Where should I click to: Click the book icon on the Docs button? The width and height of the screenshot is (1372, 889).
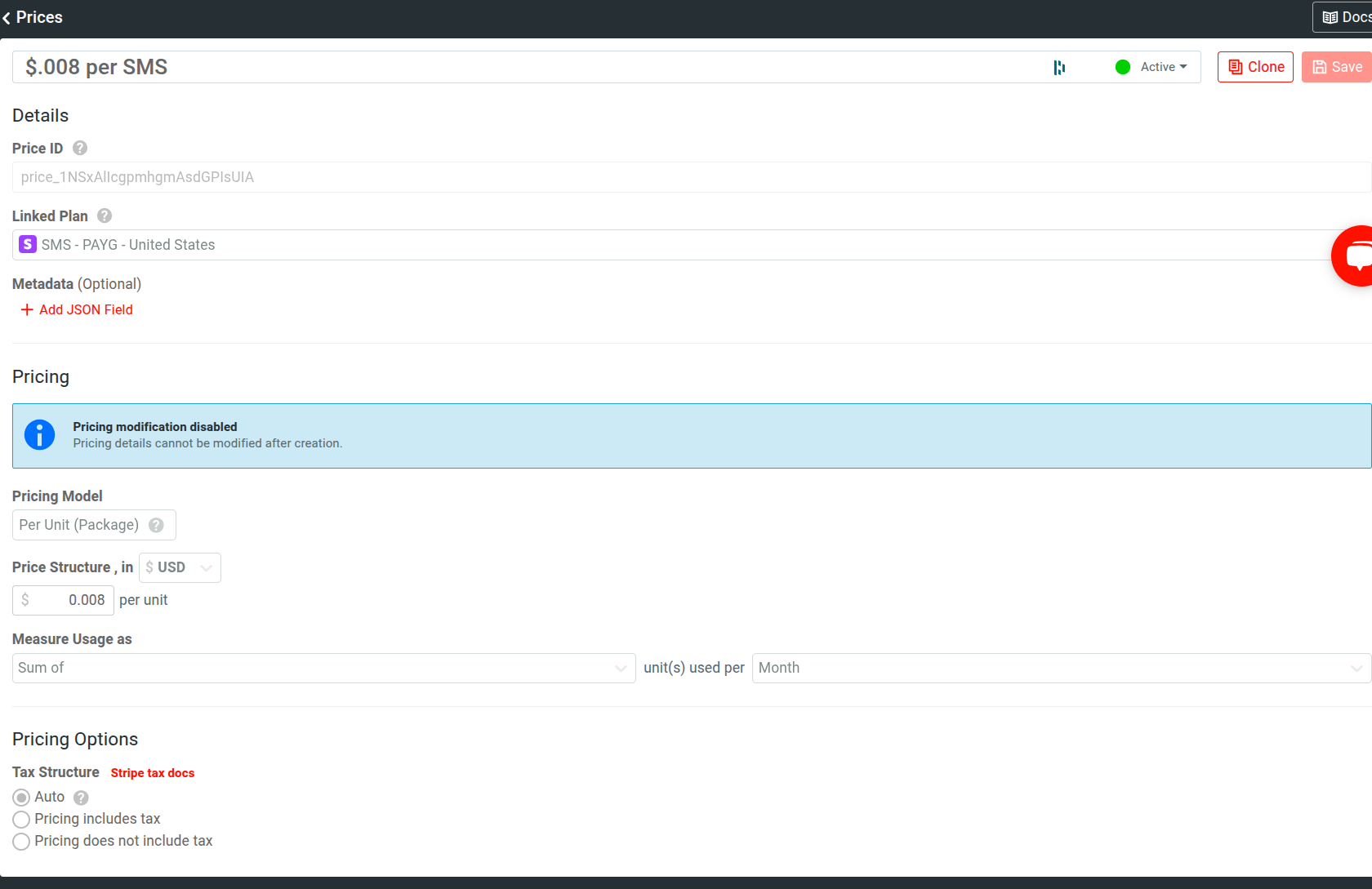[x=1330, y=16]
